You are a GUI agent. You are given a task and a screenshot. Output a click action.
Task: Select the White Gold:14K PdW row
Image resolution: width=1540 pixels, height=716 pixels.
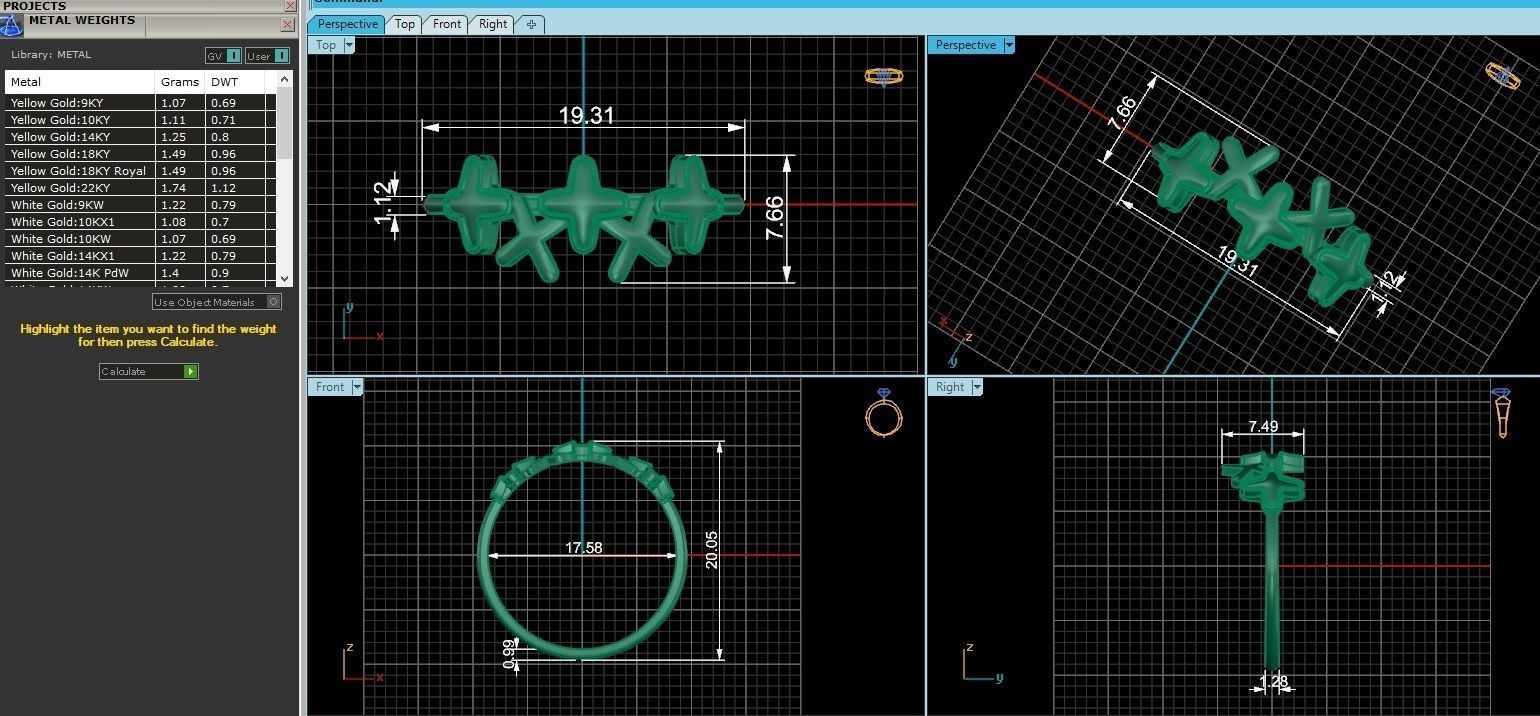(140, 273)
